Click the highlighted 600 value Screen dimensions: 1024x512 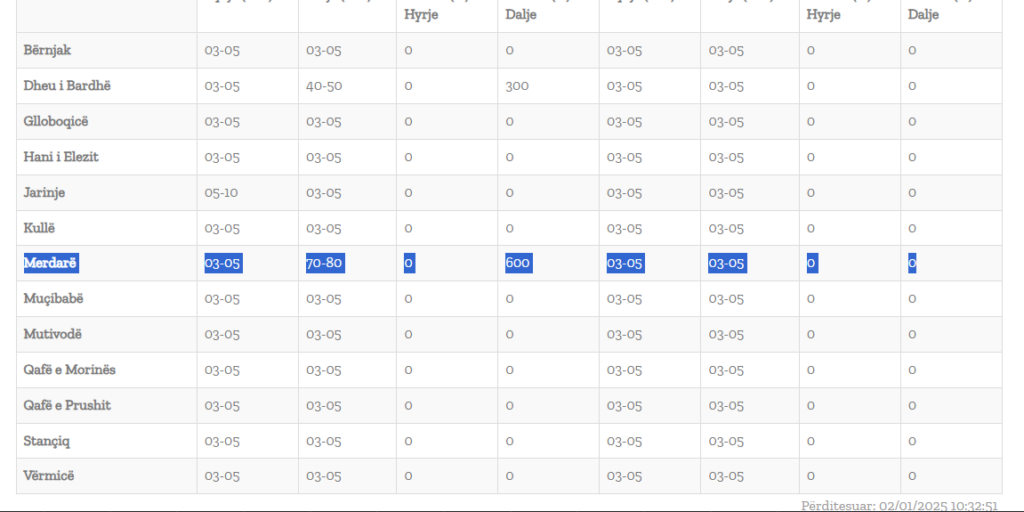[518, 263]
